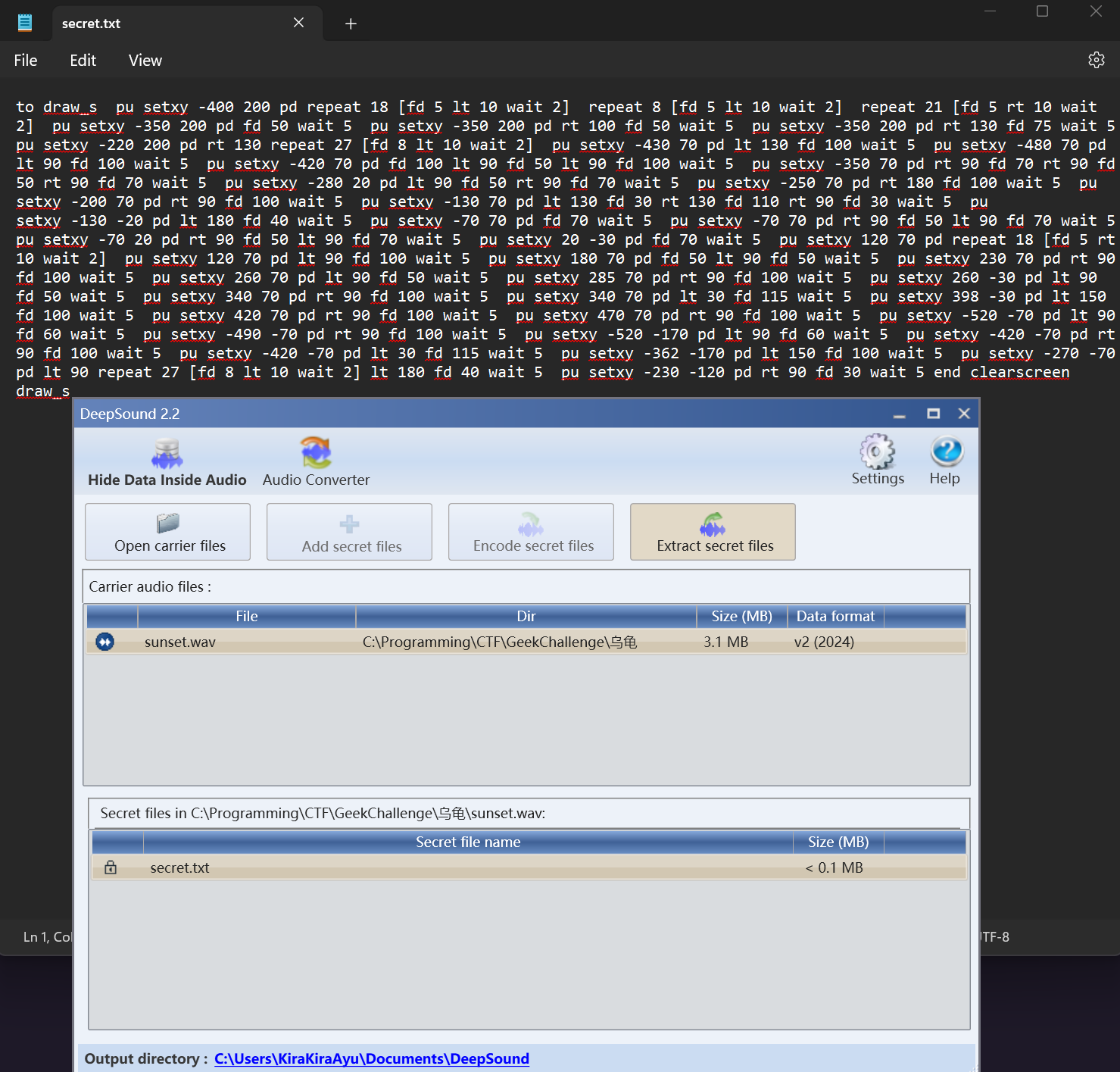This screenshot has width=1120, height=1072.
Task: Select the sunset.wav carrier file row
Action: (526, 642)
